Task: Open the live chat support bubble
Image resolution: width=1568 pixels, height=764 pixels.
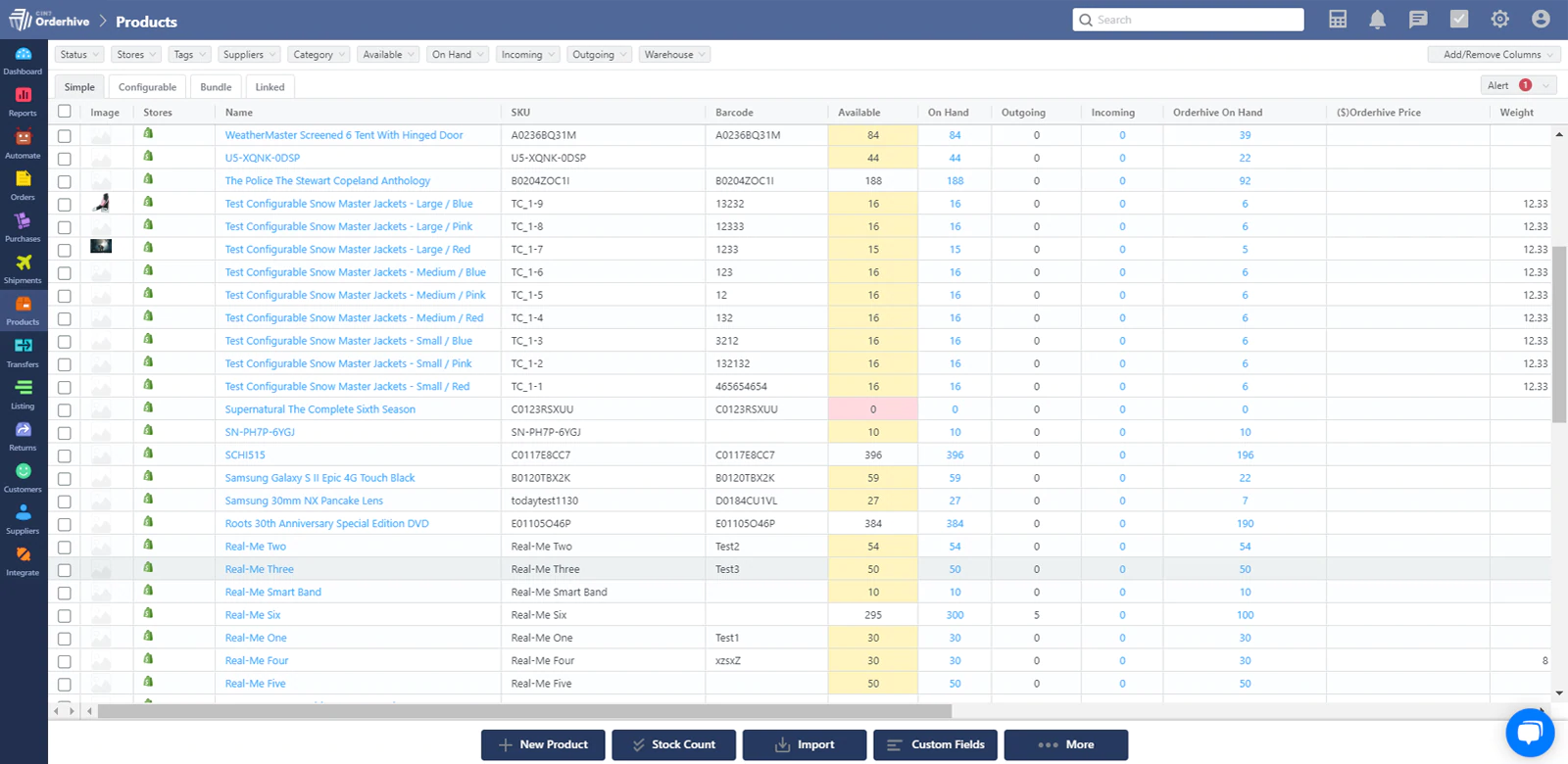Action: click(x=1530, y=732)
